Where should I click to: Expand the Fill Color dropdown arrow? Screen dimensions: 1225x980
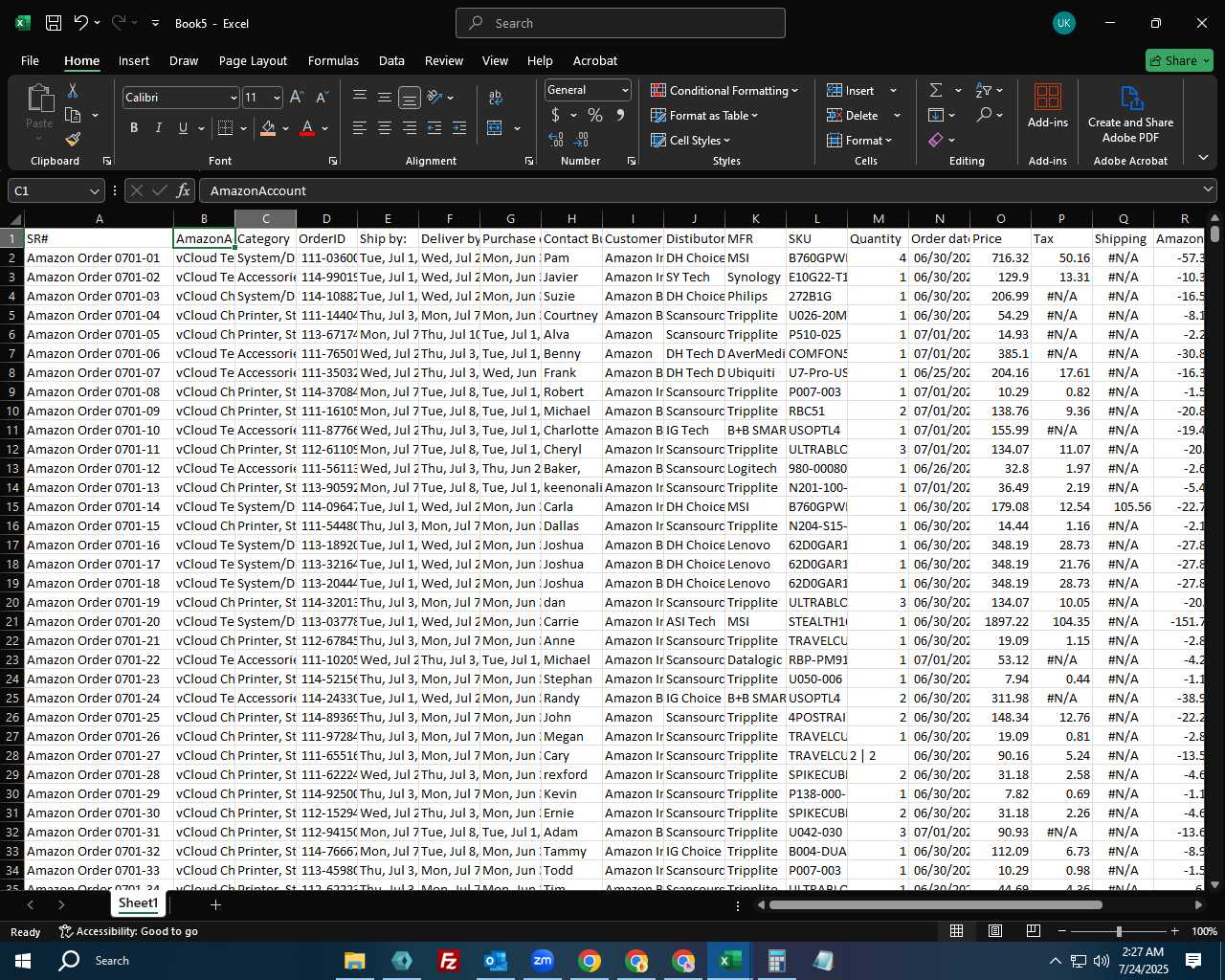coord(285,128)
